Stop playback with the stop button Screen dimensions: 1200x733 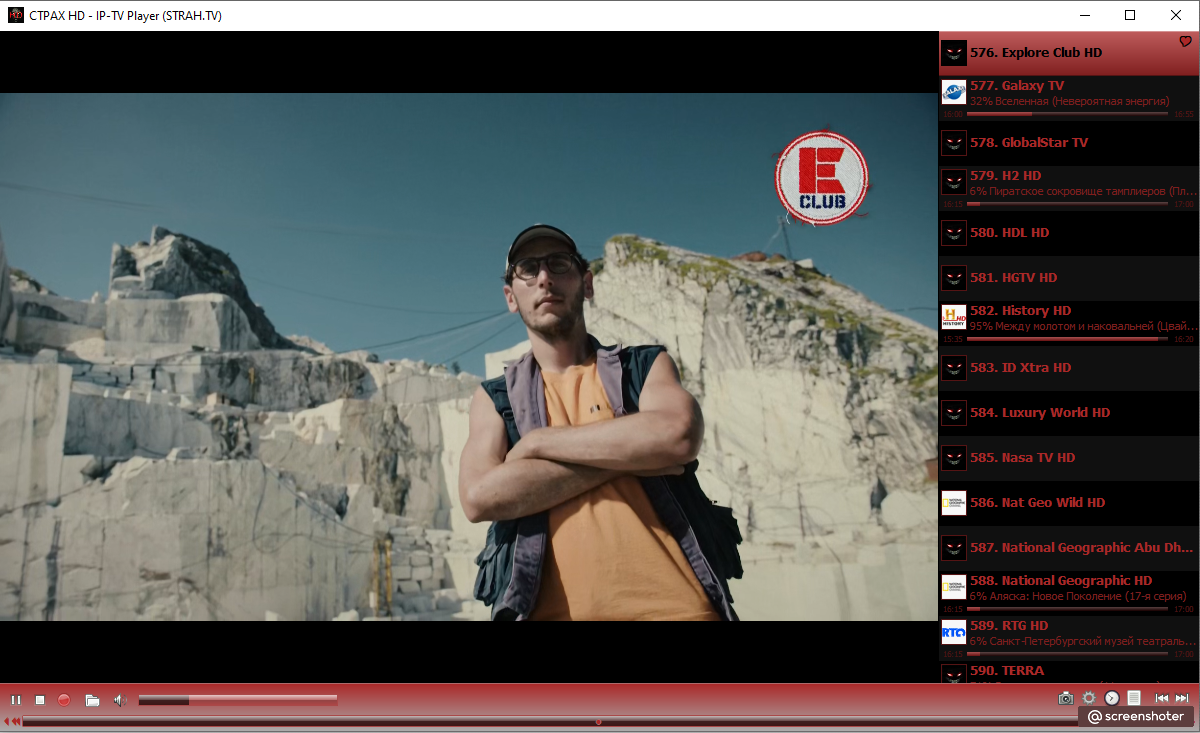pos(40,700)
